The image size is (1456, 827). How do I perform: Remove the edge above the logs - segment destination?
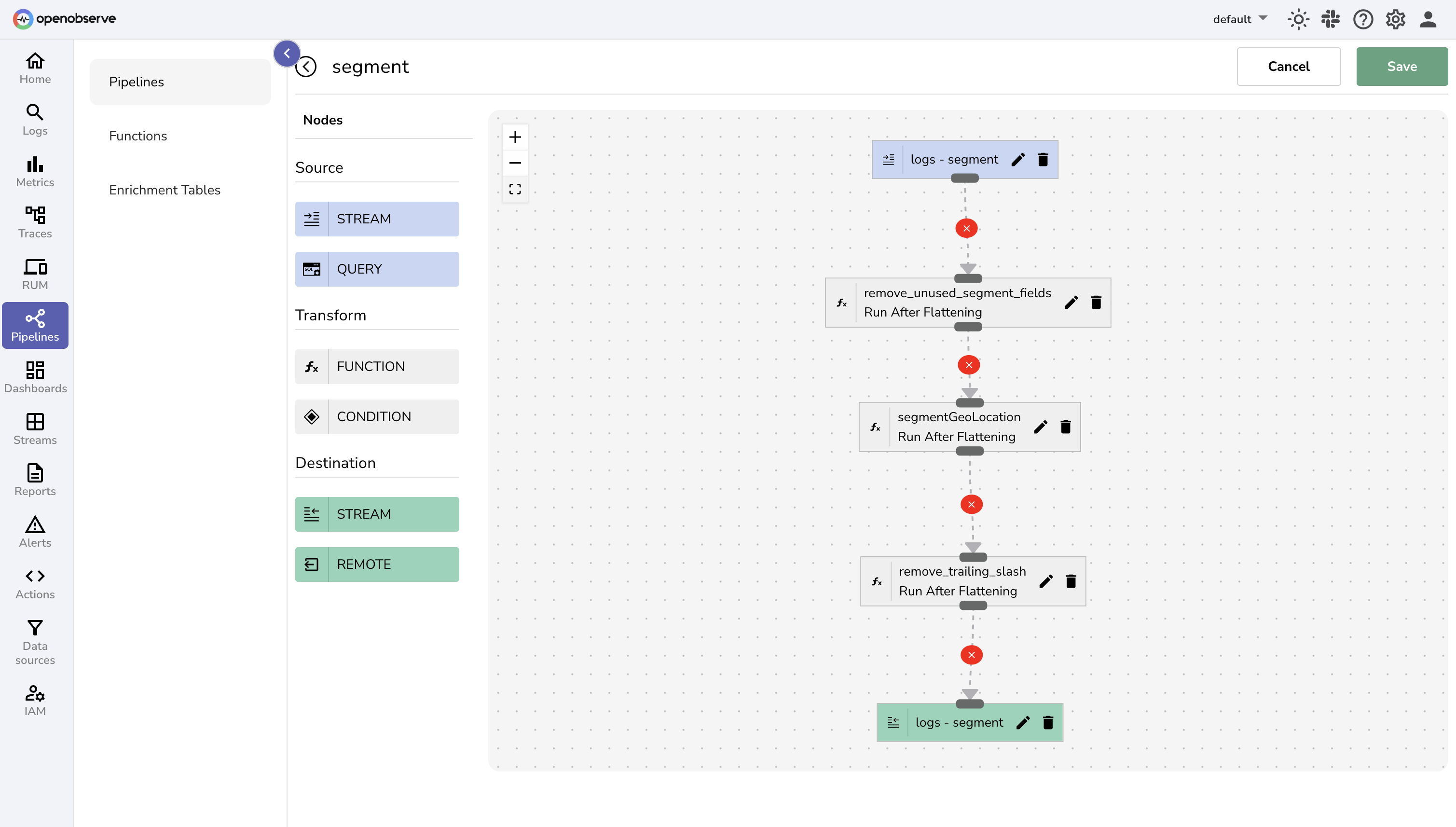coord(971,654)
